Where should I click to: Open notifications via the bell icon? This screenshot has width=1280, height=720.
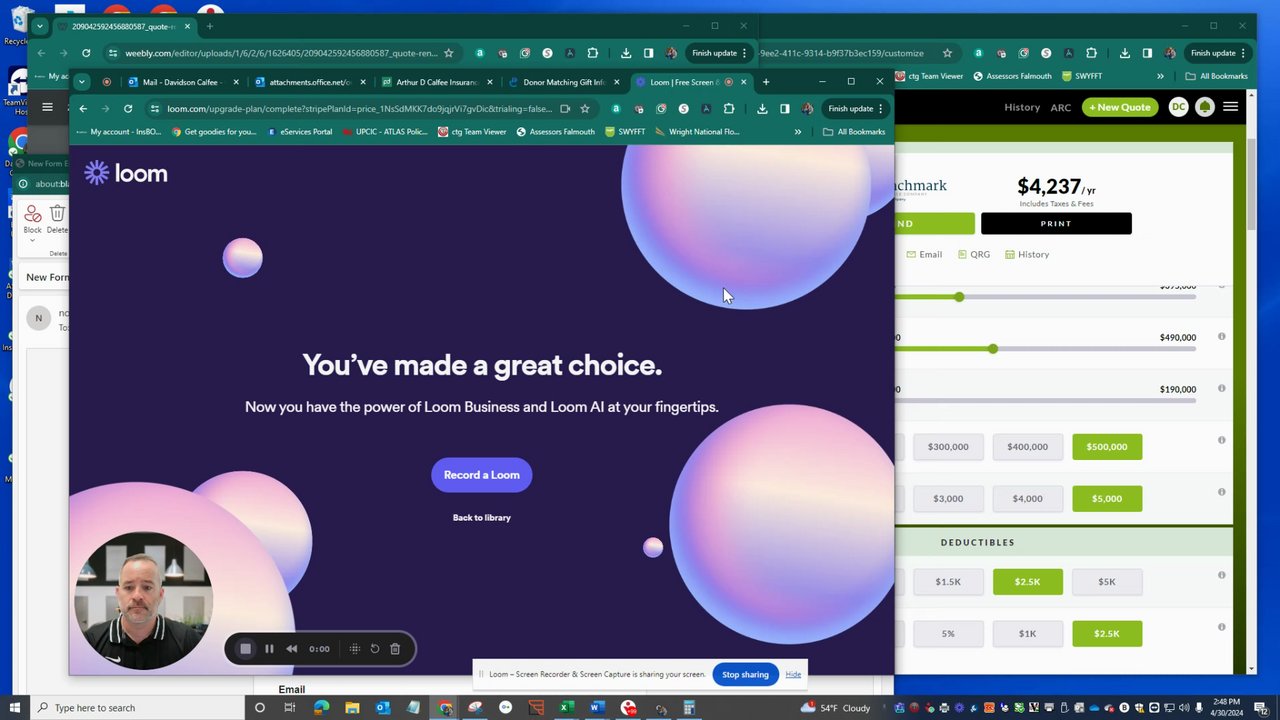tap(1205, 107)
